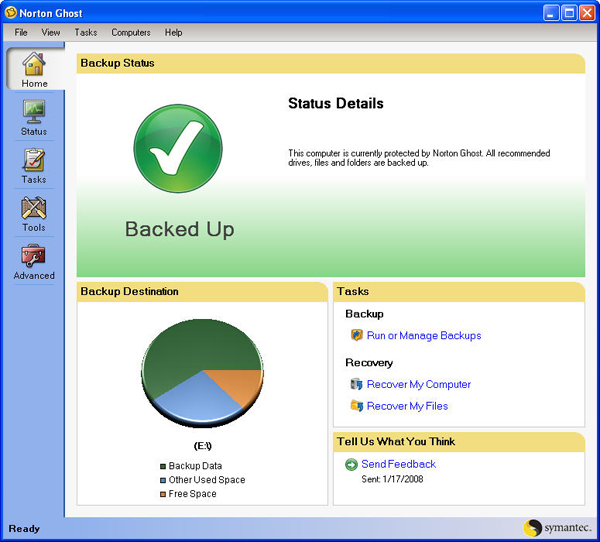Screen dimensions: 600x542
Task: Open the Tasks menu in menu bar
Action: [86, 32]
